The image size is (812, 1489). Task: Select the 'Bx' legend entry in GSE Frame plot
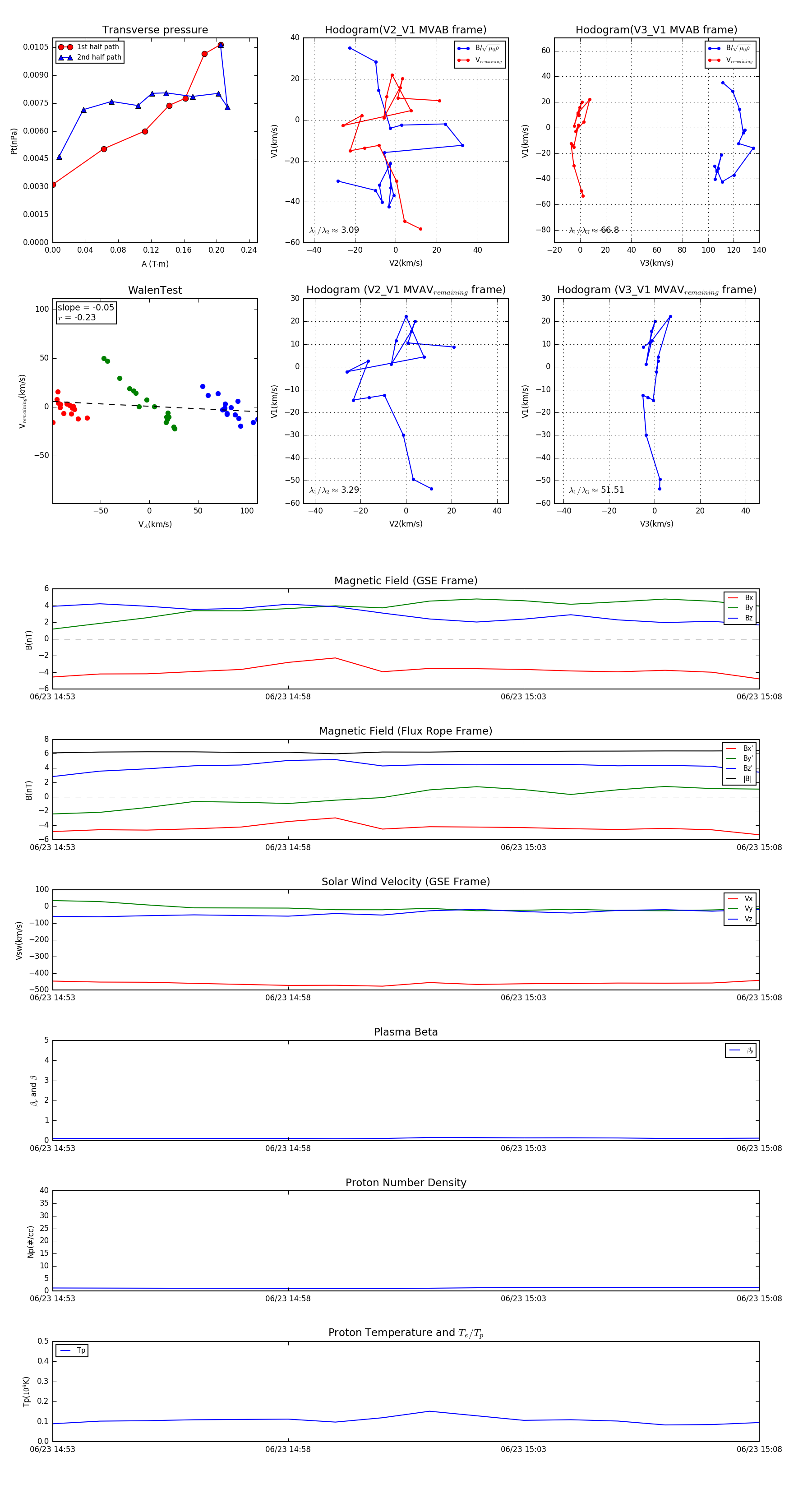pyautogui.click(x=740, y=598)
